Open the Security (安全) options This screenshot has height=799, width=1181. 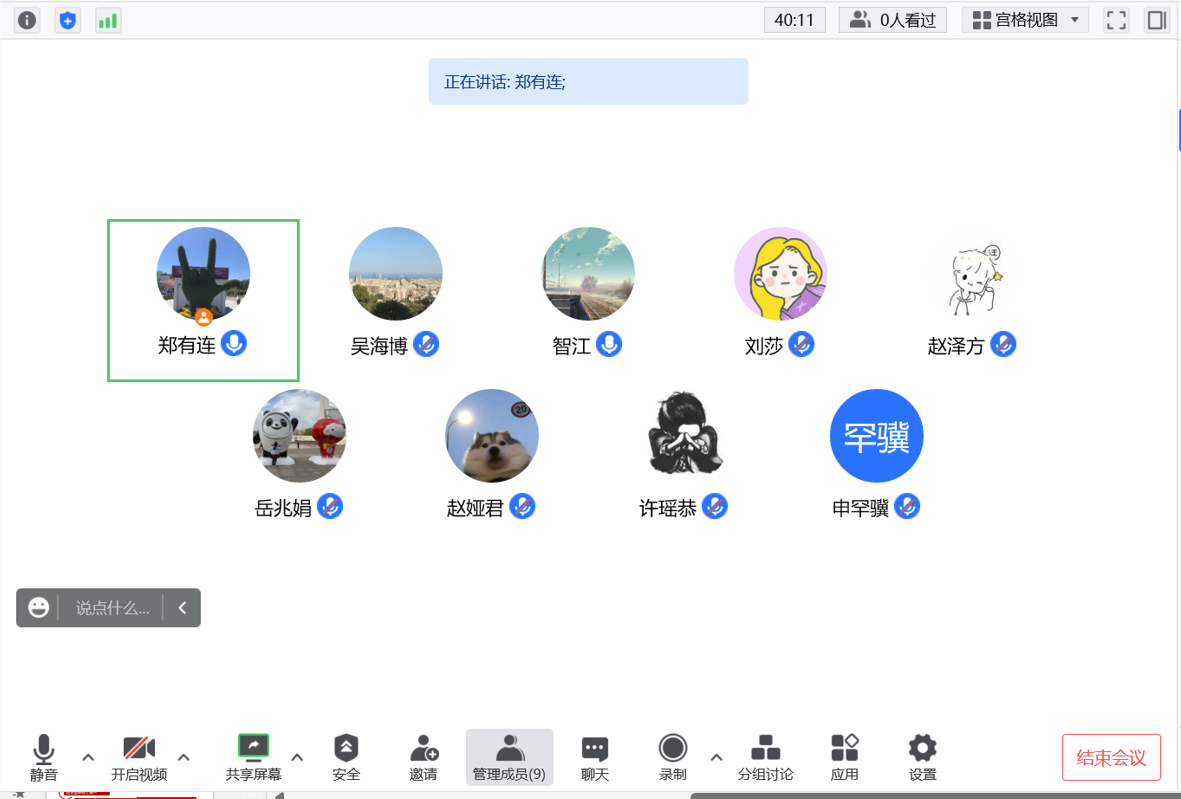tap(346, 758)
